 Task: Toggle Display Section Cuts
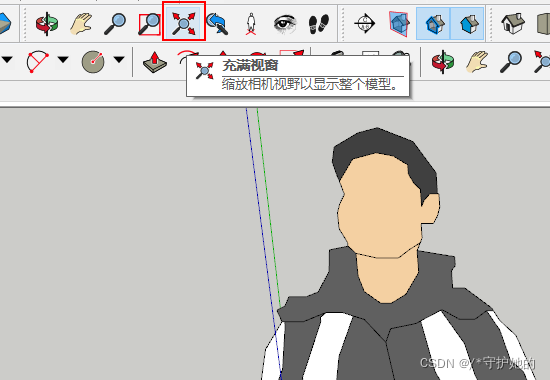click(x=433, y=23)
